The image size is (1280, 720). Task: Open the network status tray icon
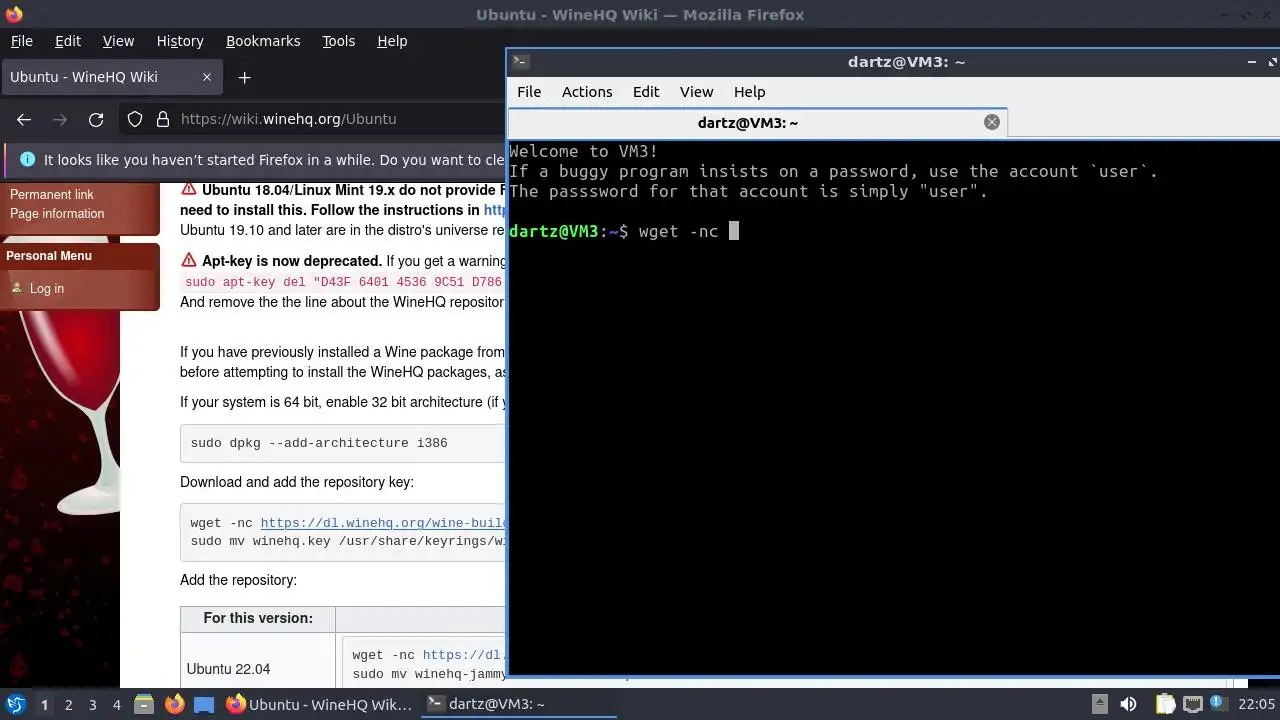pos(1193,705)
